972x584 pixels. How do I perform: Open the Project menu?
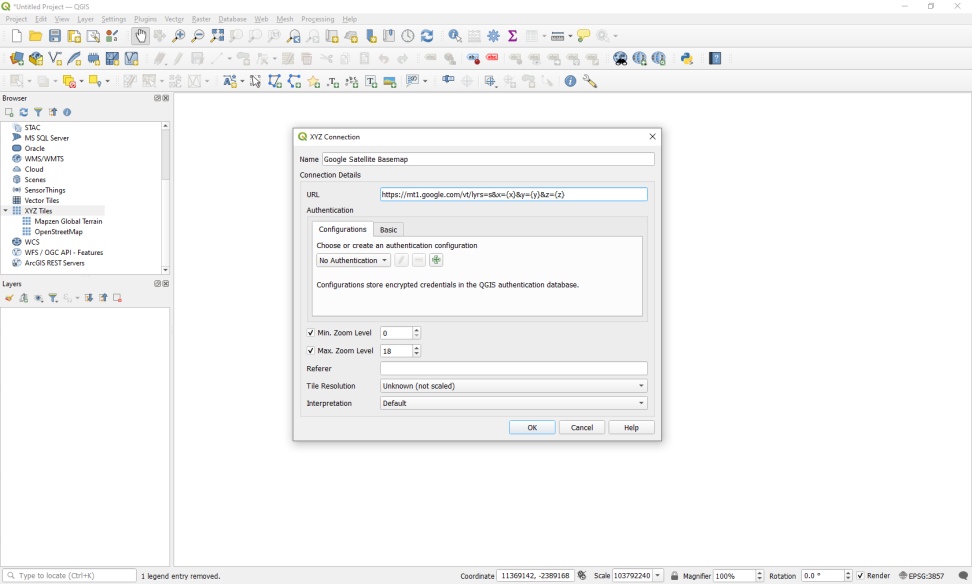(x=16, y=19)
